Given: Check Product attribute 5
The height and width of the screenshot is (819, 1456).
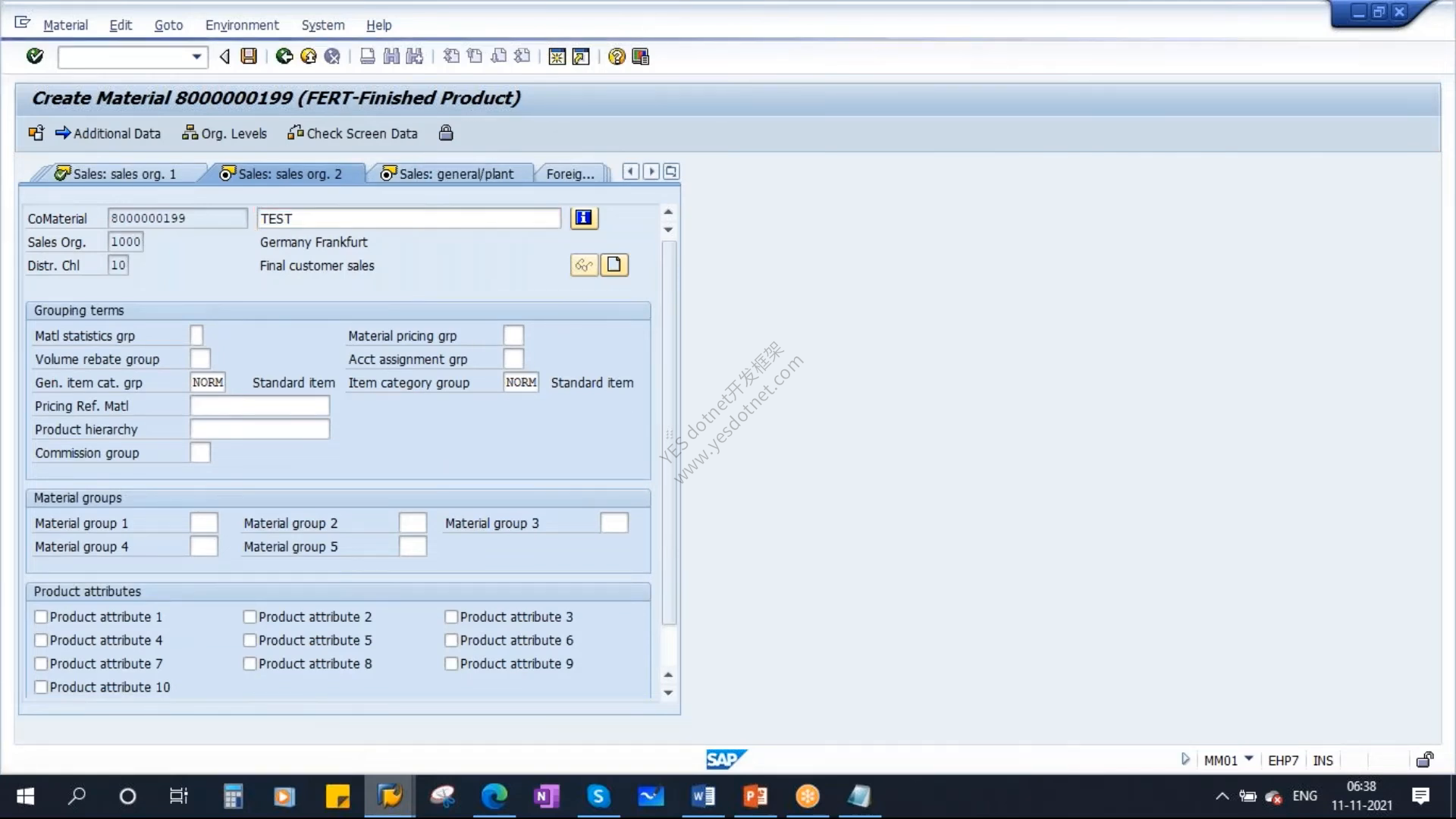Looking at the screenshot, I should click(249, 641).
